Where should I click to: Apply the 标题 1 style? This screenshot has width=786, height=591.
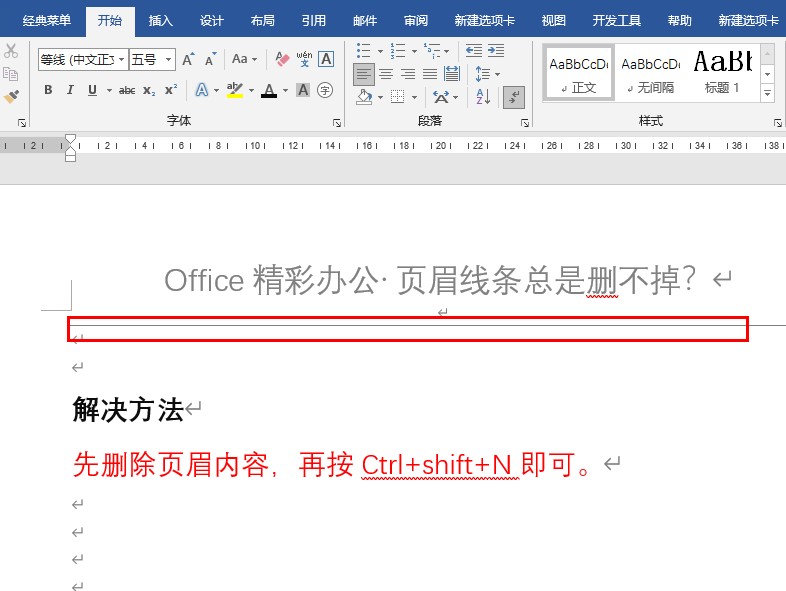point(722,74)
